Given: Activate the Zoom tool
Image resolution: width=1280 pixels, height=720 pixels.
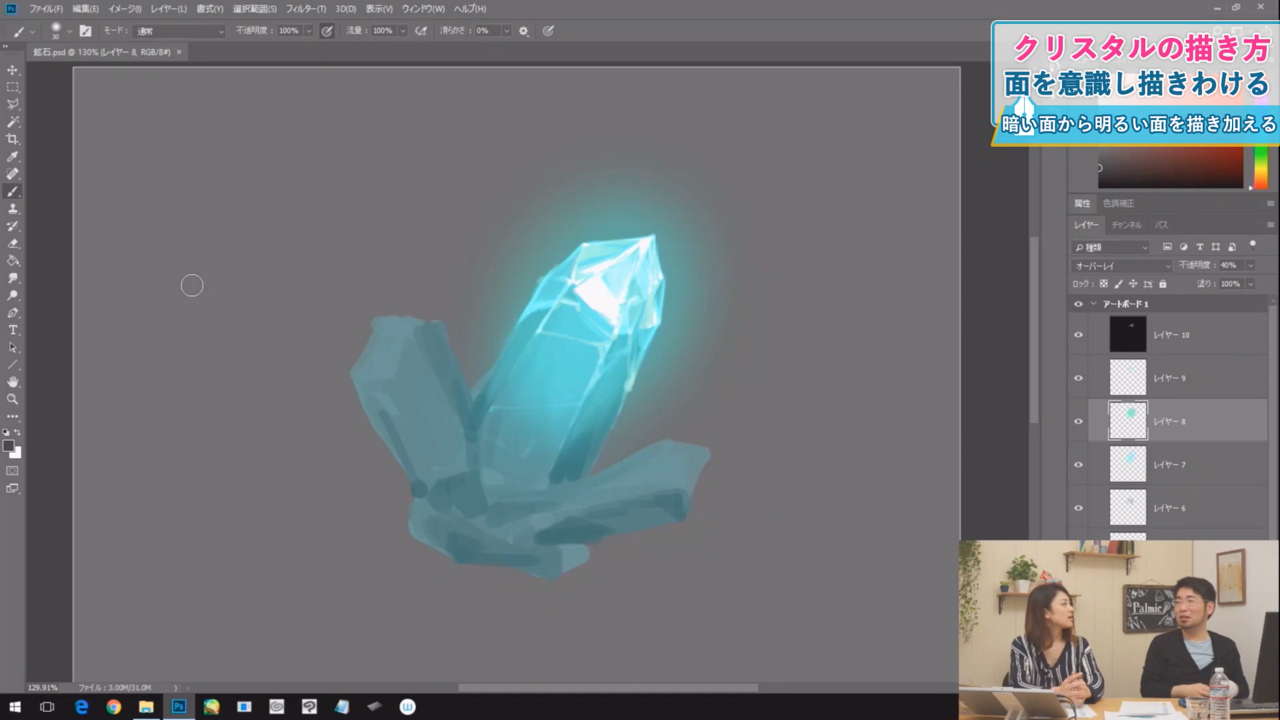Looking at the screenshot, I should click(13, 399).
